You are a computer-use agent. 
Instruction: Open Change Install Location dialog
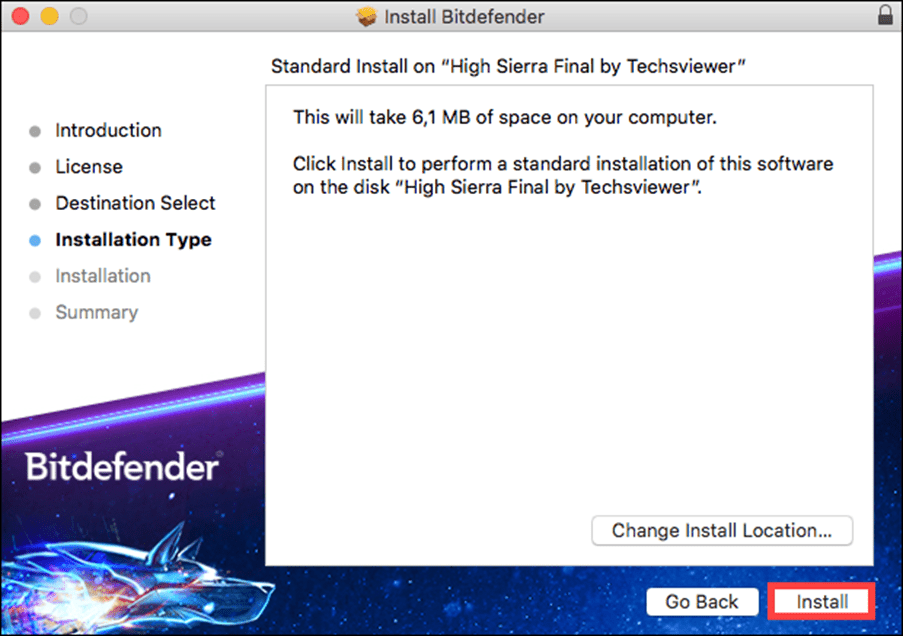(x=722, y=530)
